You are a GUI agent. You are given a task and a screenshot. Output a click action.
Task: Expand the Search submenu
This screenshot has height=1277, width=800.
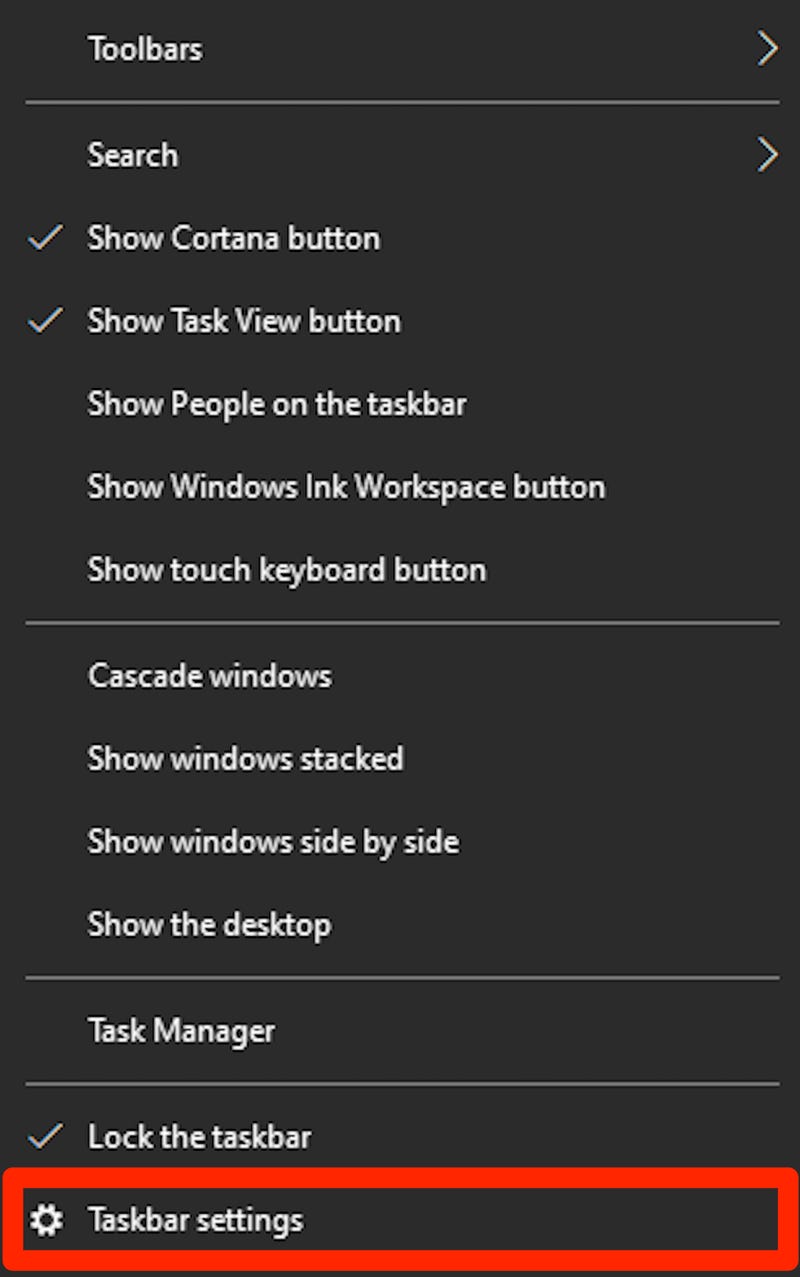pyautogui.click(x=133, y=154)
